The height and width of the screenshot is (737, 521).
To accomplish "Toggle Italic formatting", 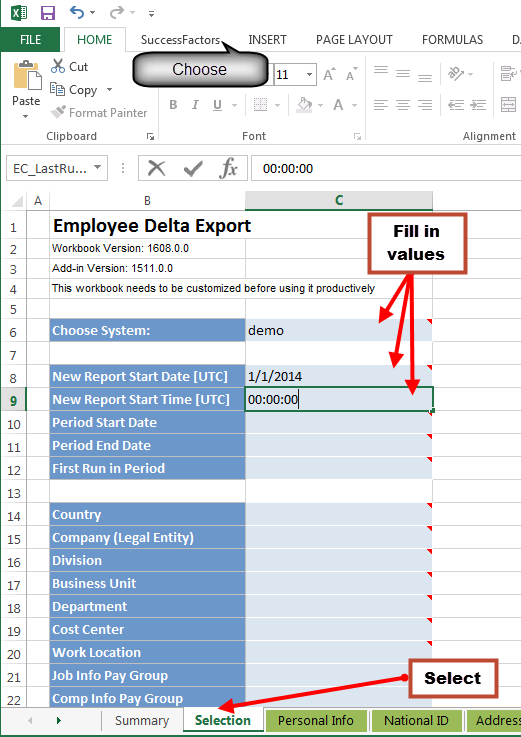I will [195, 105].
